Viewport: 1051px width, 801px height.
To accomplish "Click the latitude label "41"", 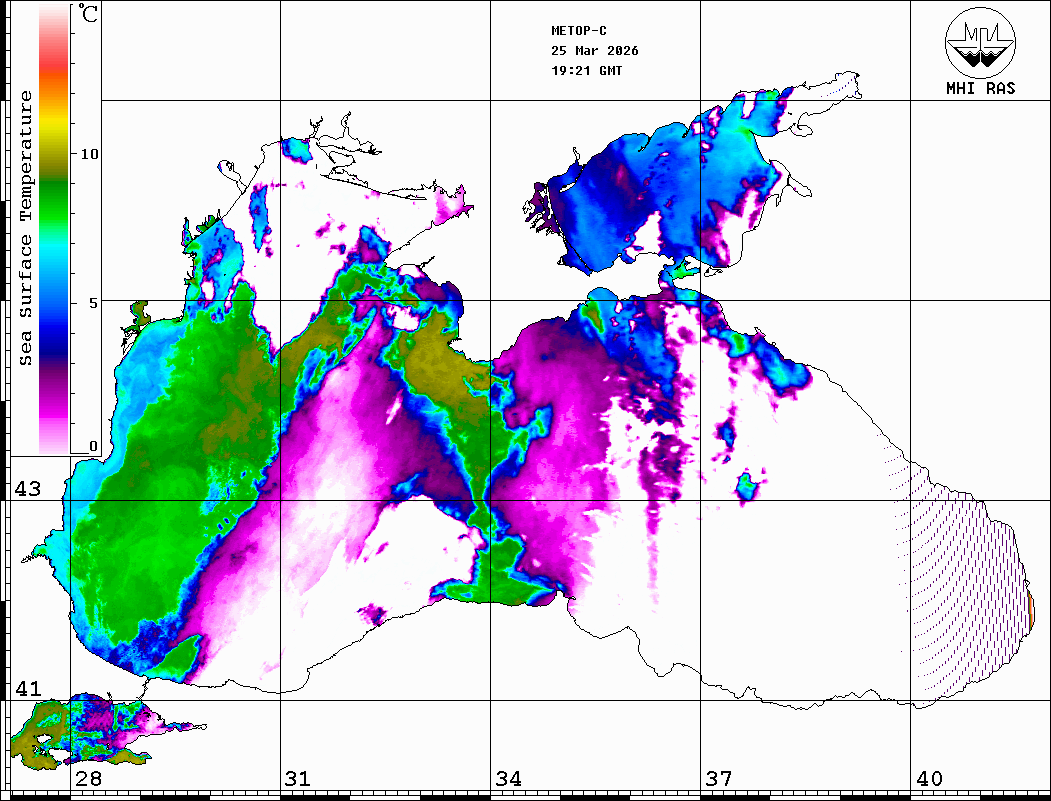I will coord(27,689).
